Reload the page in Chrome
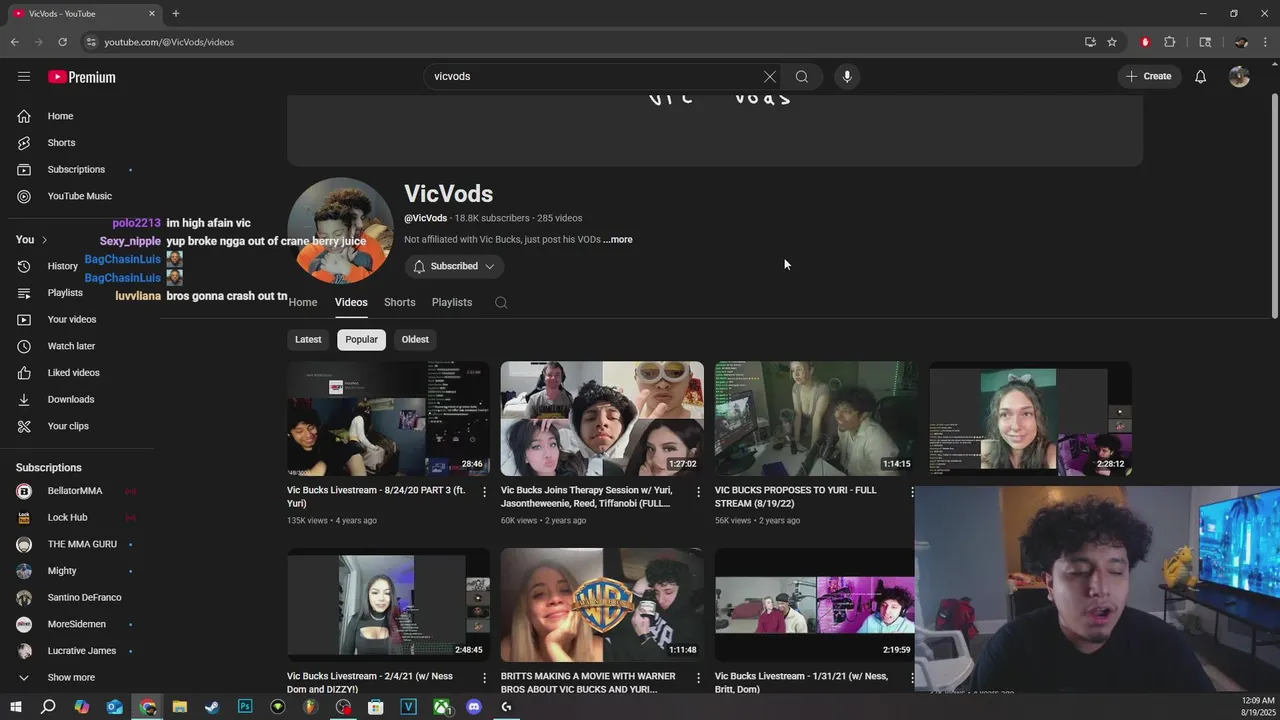The image size is (1280, 720). coord(62,42)
